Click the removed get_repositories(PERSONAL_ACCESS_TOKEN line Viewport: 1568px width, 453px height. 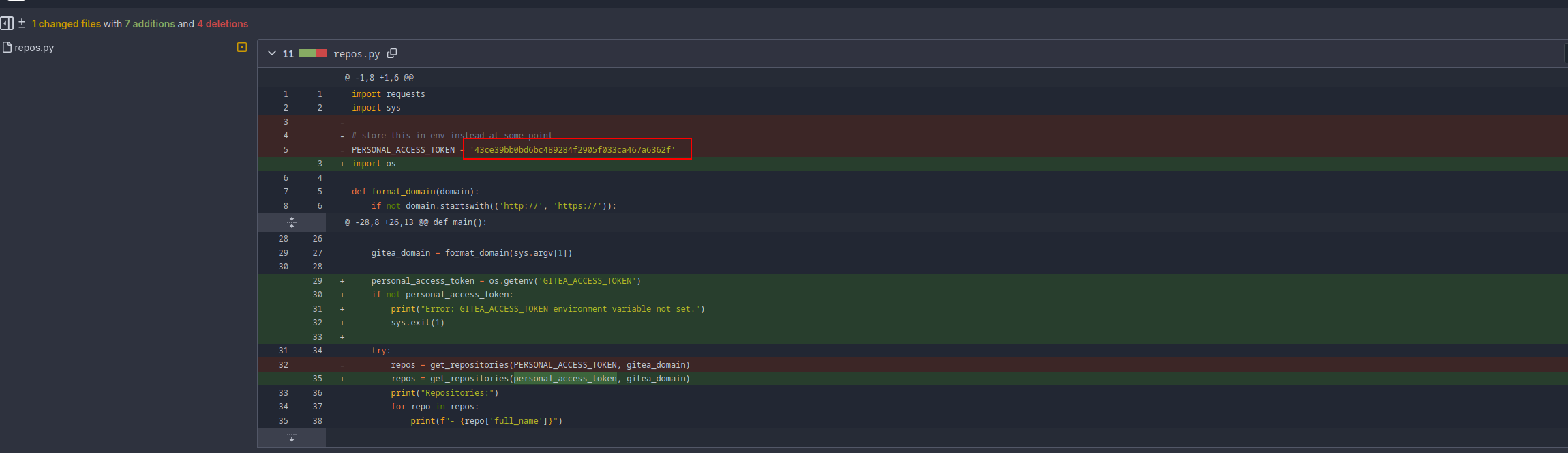click(x=541, y=365)
